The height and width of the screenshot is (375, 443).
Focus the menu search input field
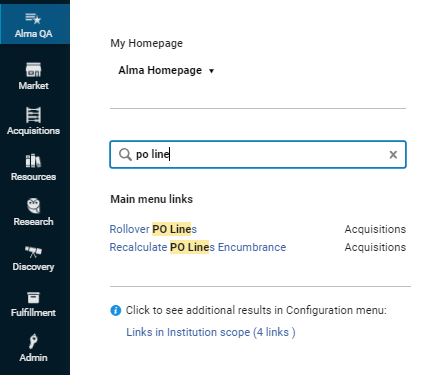[x=258, y=154]
